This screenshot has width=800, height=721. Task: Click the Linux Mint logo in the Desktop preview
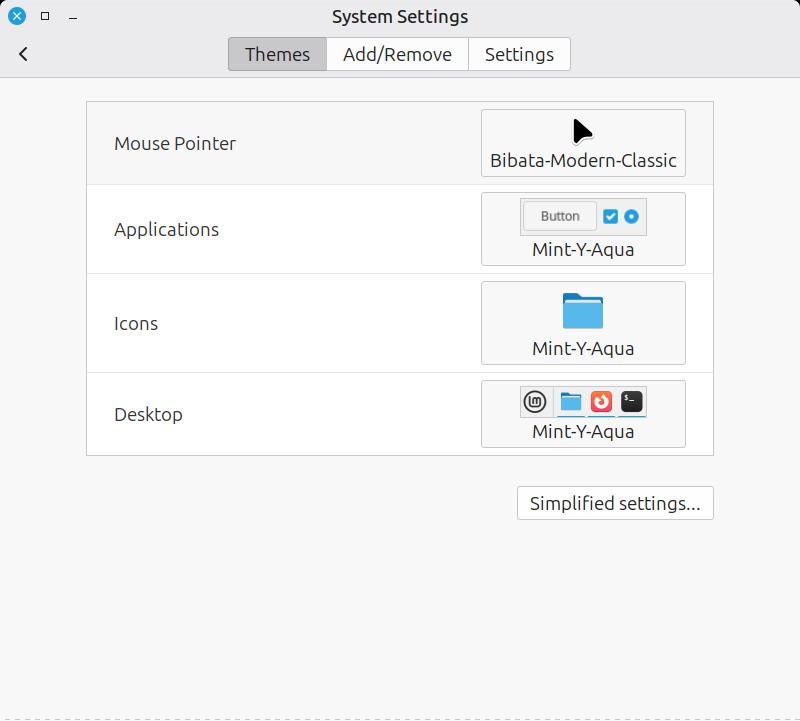536,402
